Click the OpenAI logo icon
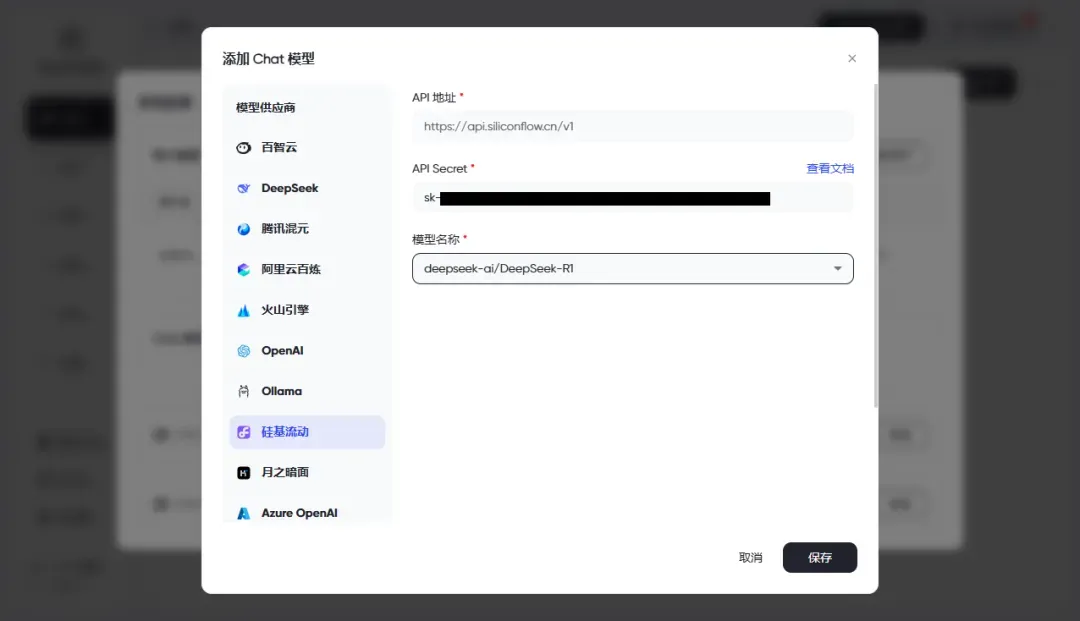 (243, 351)
